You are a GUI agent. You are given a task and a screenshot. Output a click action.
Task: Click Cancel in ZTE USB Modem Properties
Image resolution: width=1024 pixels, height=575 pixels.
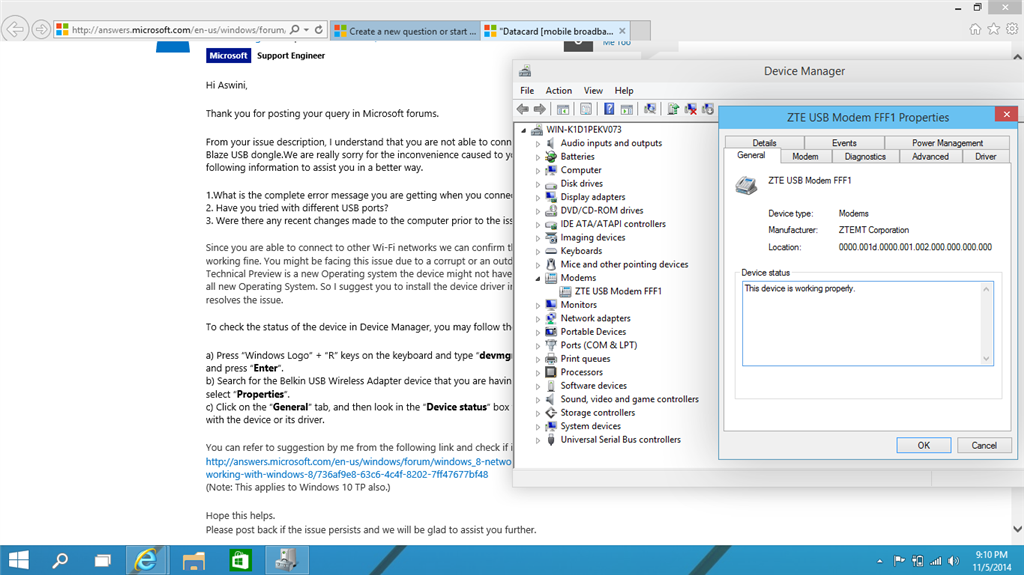[984, 446]
